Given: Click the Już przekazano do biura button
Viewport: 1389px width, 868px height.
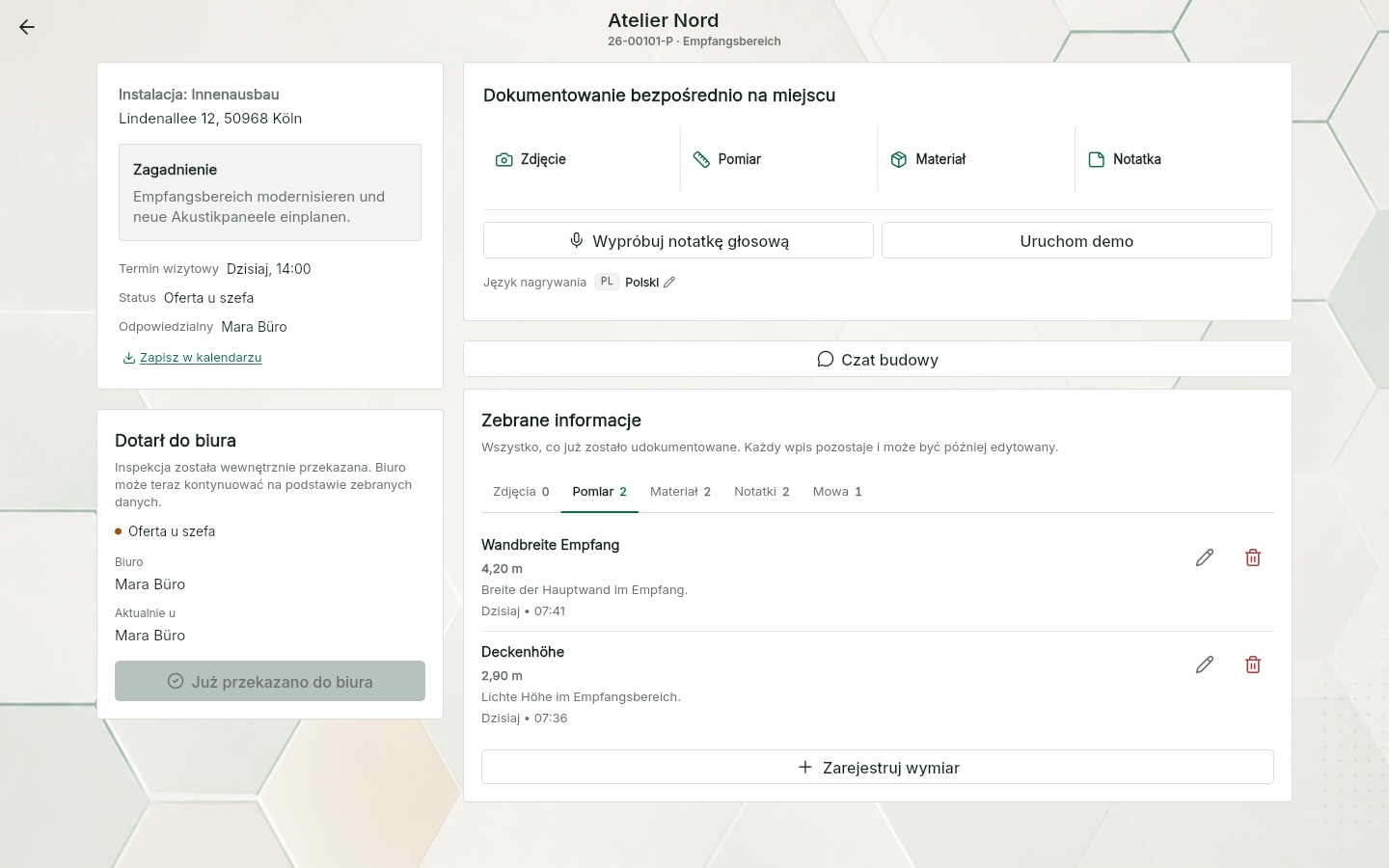Looking at the screenshot, I should pos(270,681).
